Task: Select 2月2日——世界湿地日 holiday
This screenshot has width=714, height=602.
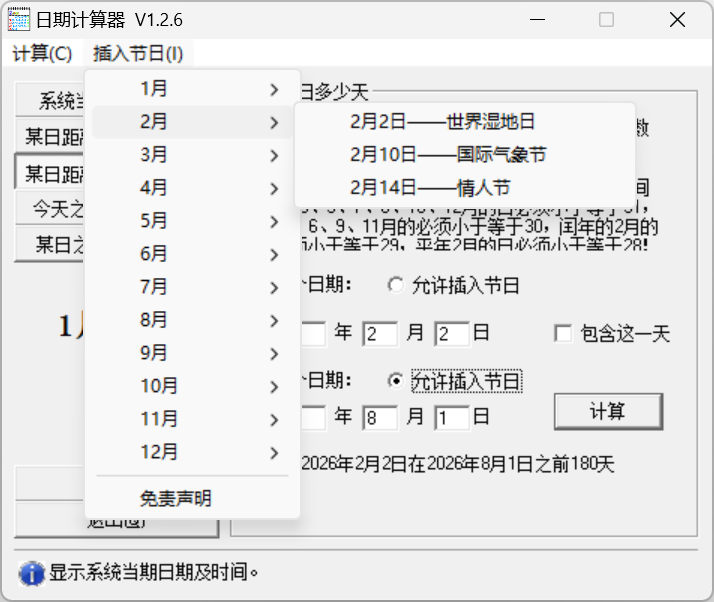Action: point(442,122)
